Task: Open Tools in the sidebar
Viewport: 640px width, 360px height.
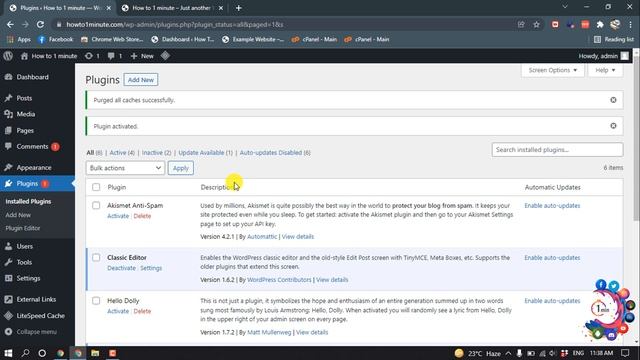Action: click(24, 262)
